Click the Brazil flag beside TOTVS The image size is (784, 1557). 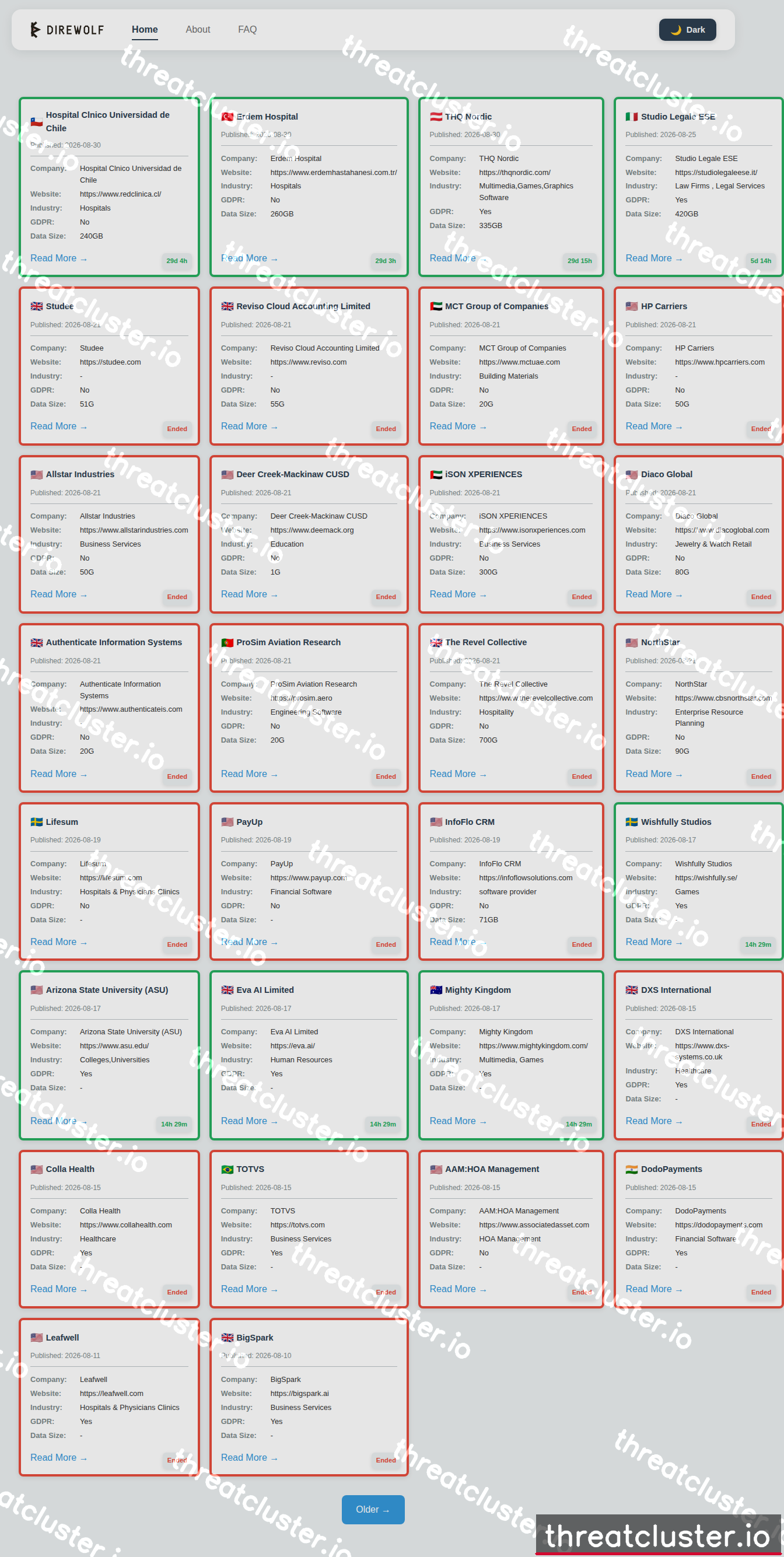[228, 1170]
